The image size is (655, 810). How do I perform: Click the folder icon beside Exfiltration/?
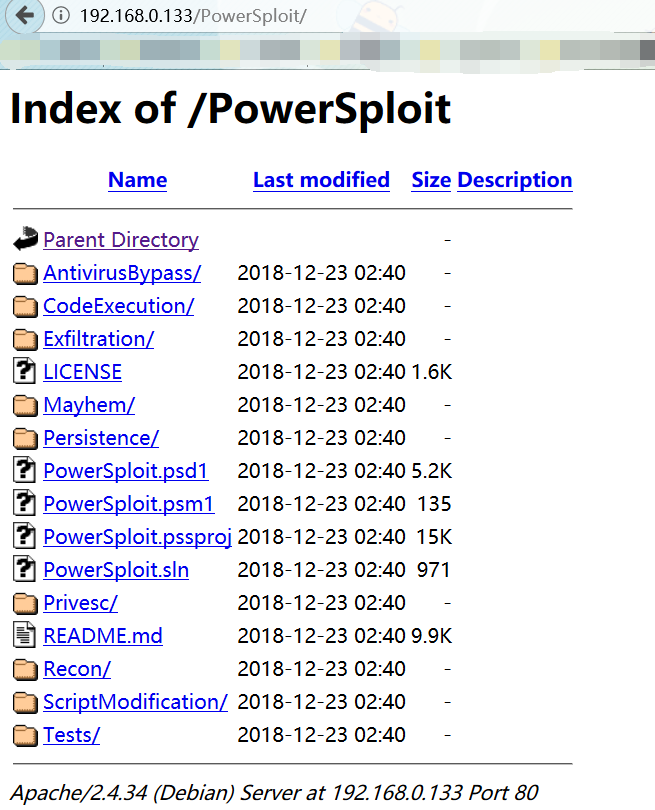pyautogui.click(x=25, y=339)
